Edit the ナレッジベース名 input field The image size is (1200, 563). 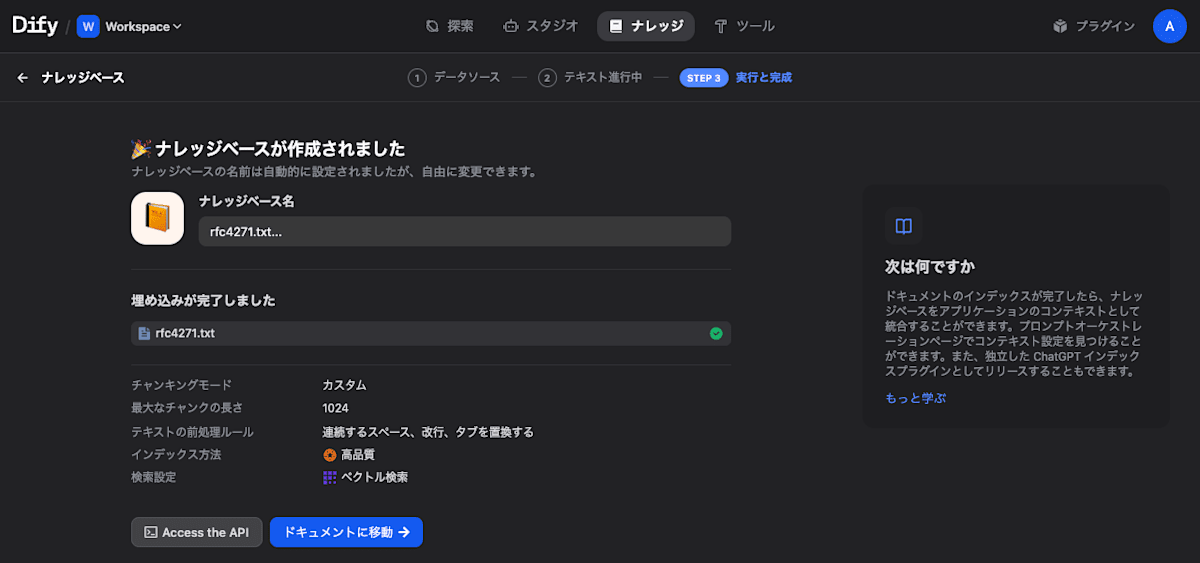465,231
